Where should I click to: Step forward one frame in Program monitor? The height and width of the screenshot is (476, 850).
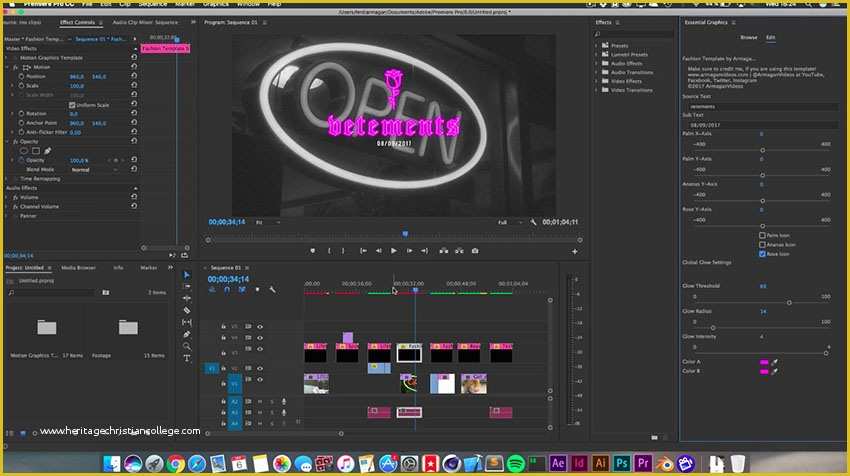(x=409, y=251)
